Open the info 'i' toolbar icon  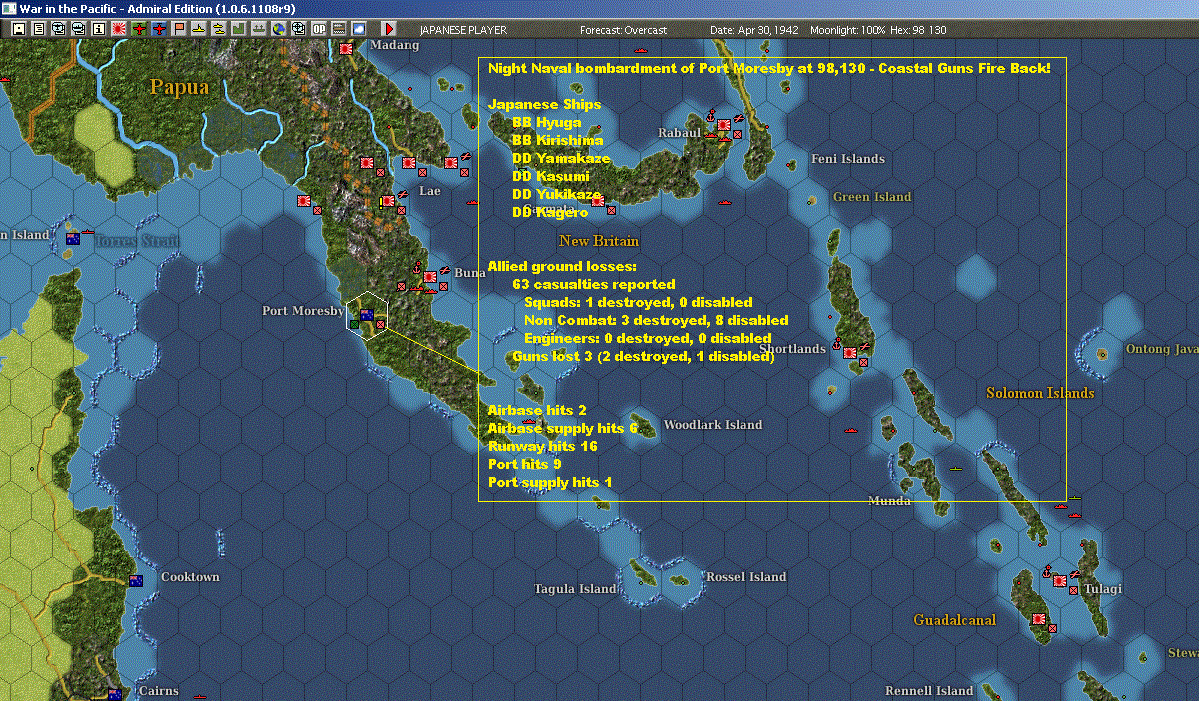coord(99,29)
